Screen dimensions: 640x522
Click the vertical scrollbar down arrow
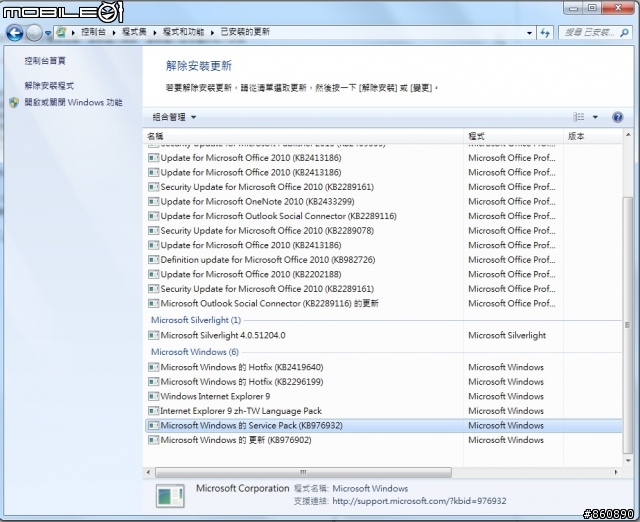(x=628, y=461)
